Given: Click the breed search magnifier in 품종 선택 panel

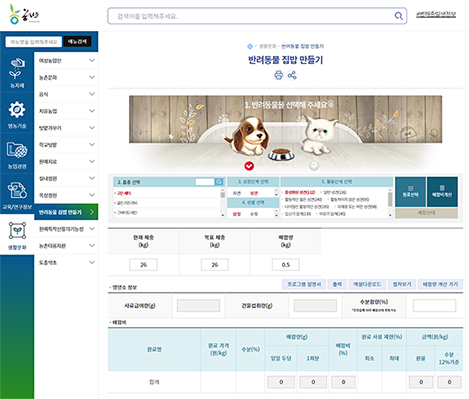Looking at the screenshot, I should coord(219,182).
